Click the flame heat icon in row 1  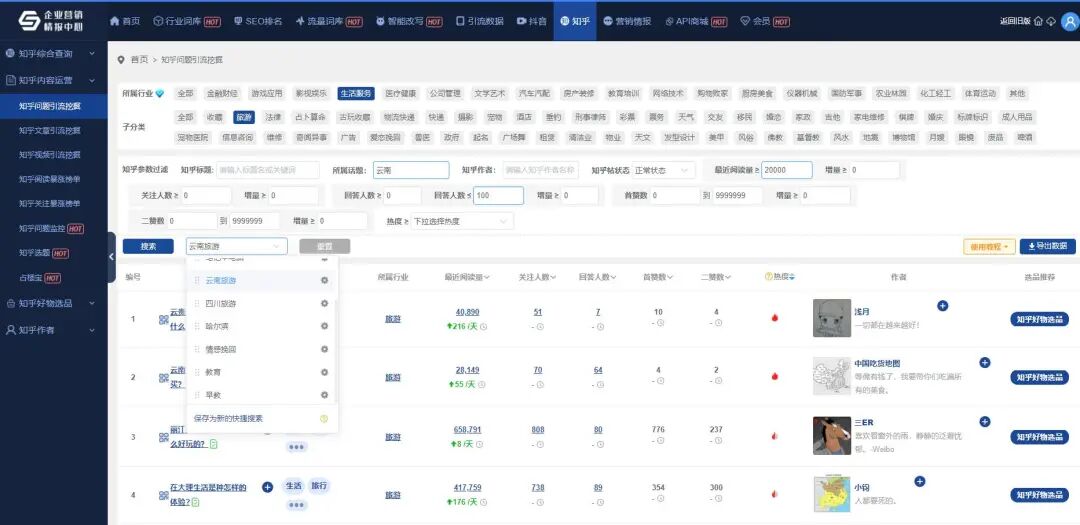coord(775,318)
